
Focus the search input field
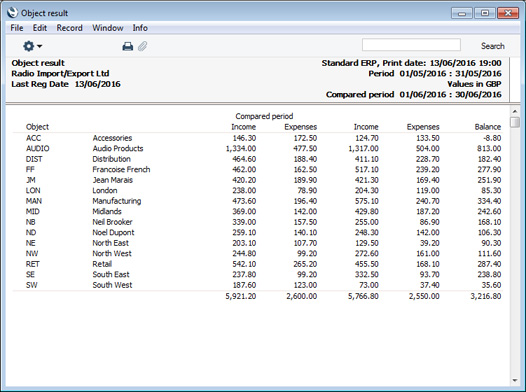[411, 45]
